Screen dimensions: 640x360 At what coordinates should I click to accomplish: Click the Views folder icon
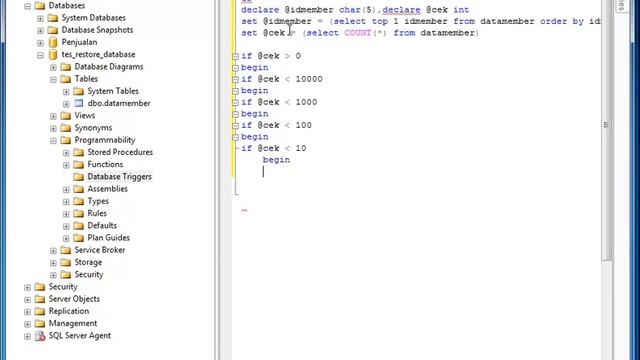[65, 116]
